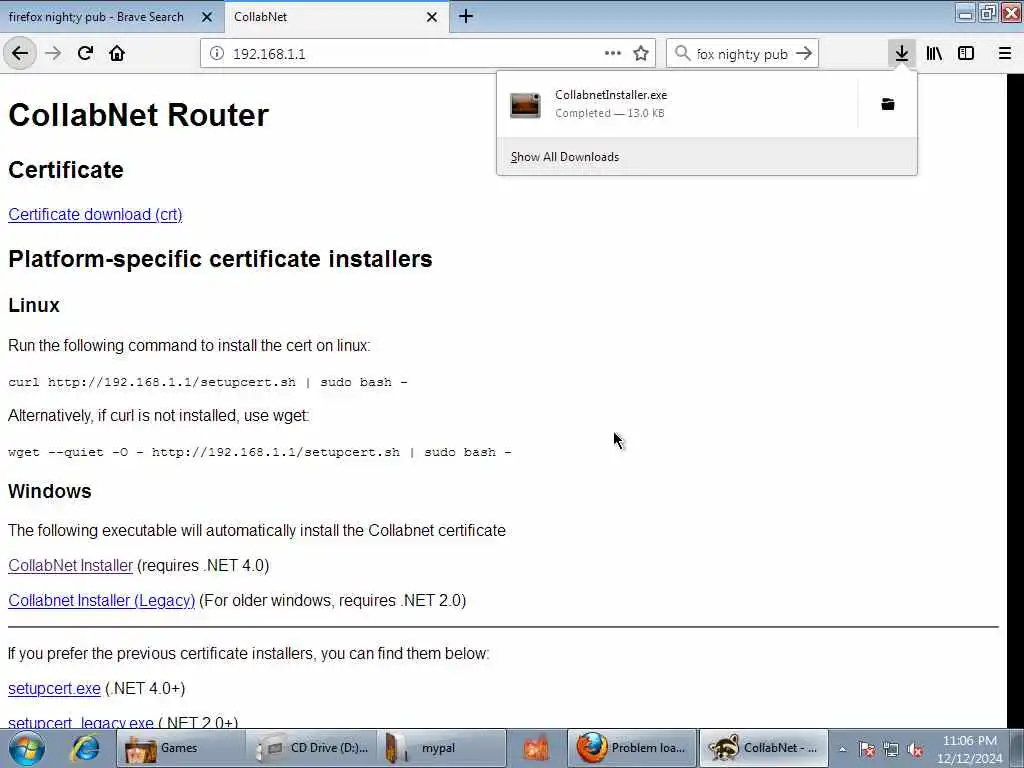Screen dimensions: 1024x768
Task: Open the setupcert_legacy.exe link
Action: [80, 722]
